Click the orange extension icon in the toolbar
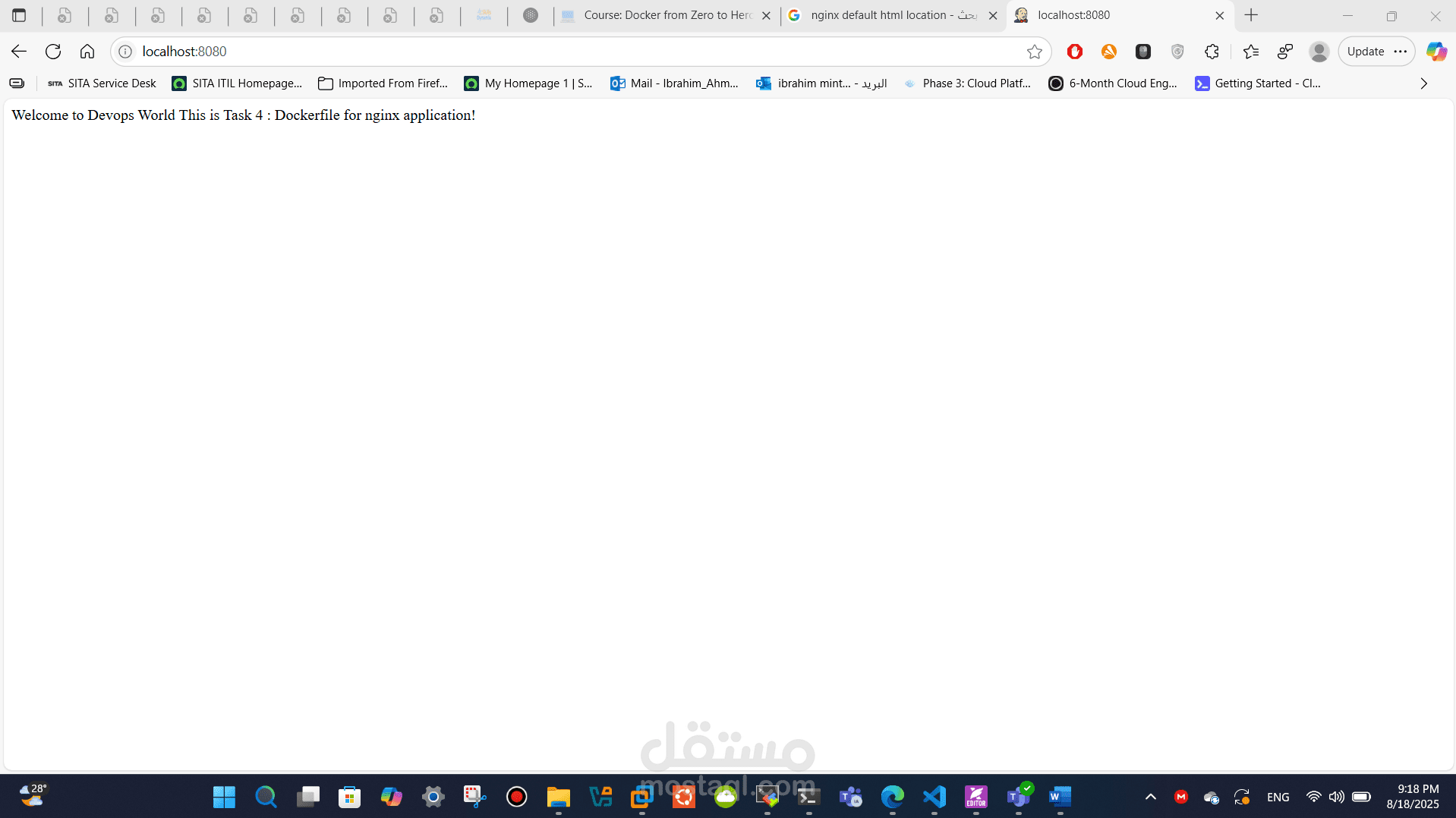 1109,52
